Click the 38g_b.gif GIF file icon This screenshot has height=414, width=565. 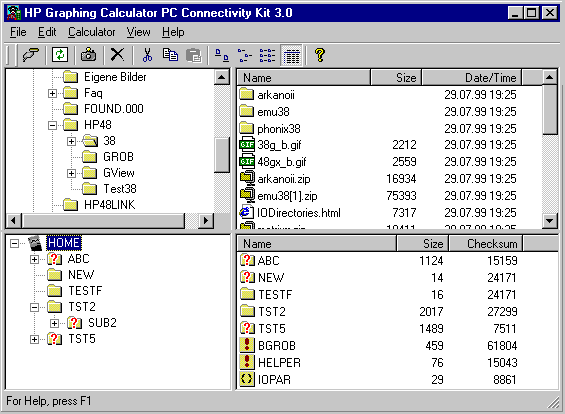[247, 144]
